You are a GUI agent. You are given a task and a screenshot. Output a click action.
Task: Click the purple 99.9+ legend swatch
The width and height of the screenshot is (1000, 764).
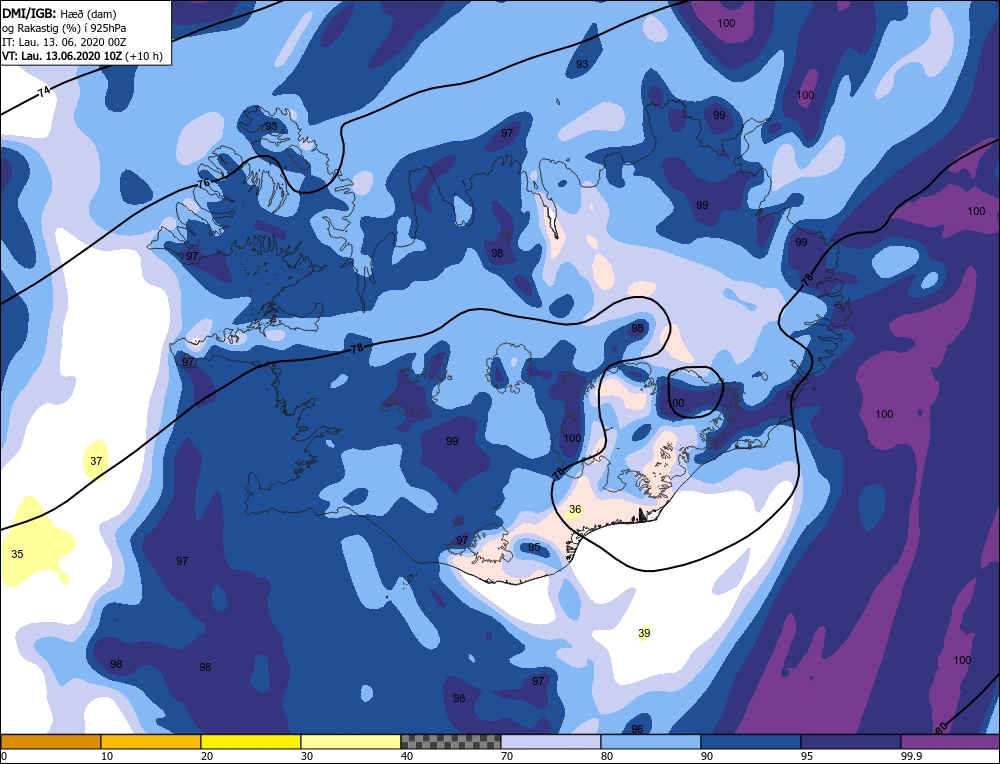coord(950,742)
